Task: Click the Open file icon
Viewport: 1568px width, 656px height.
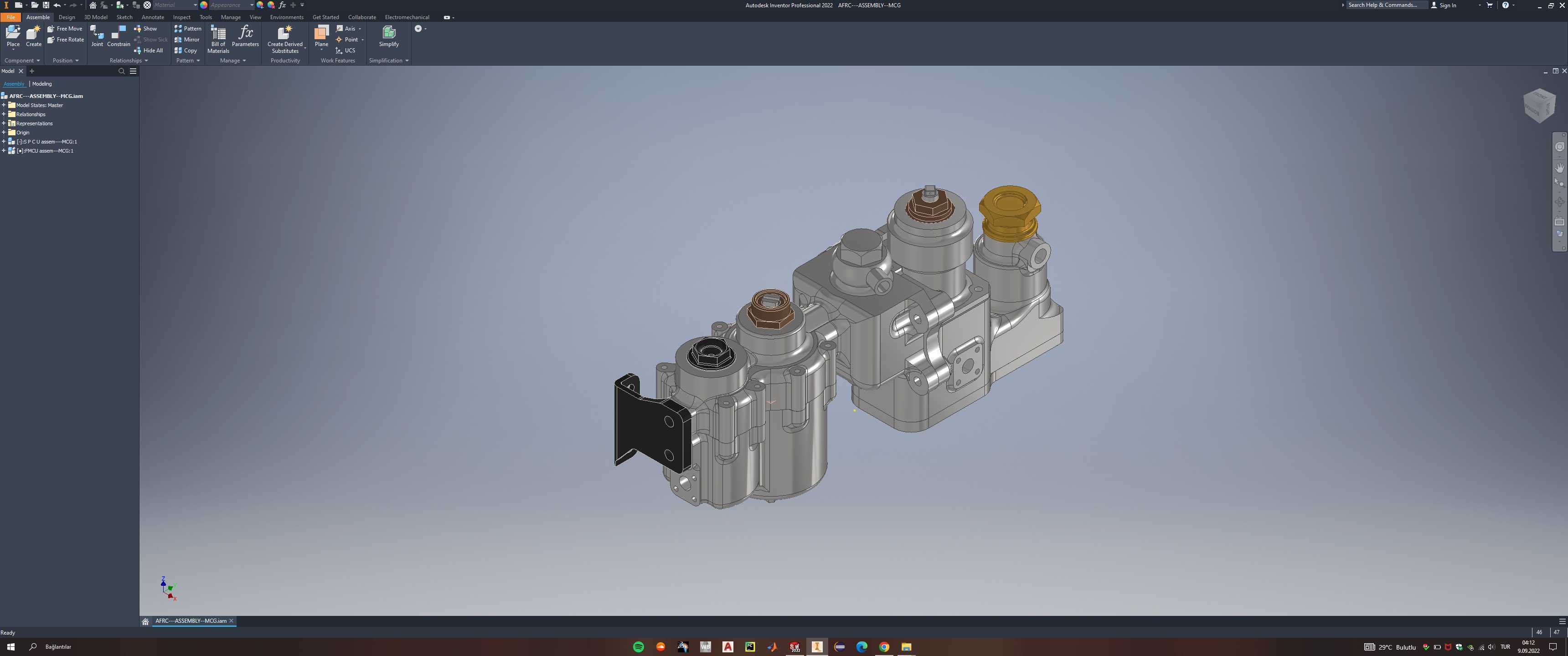Action: (35, 5)
